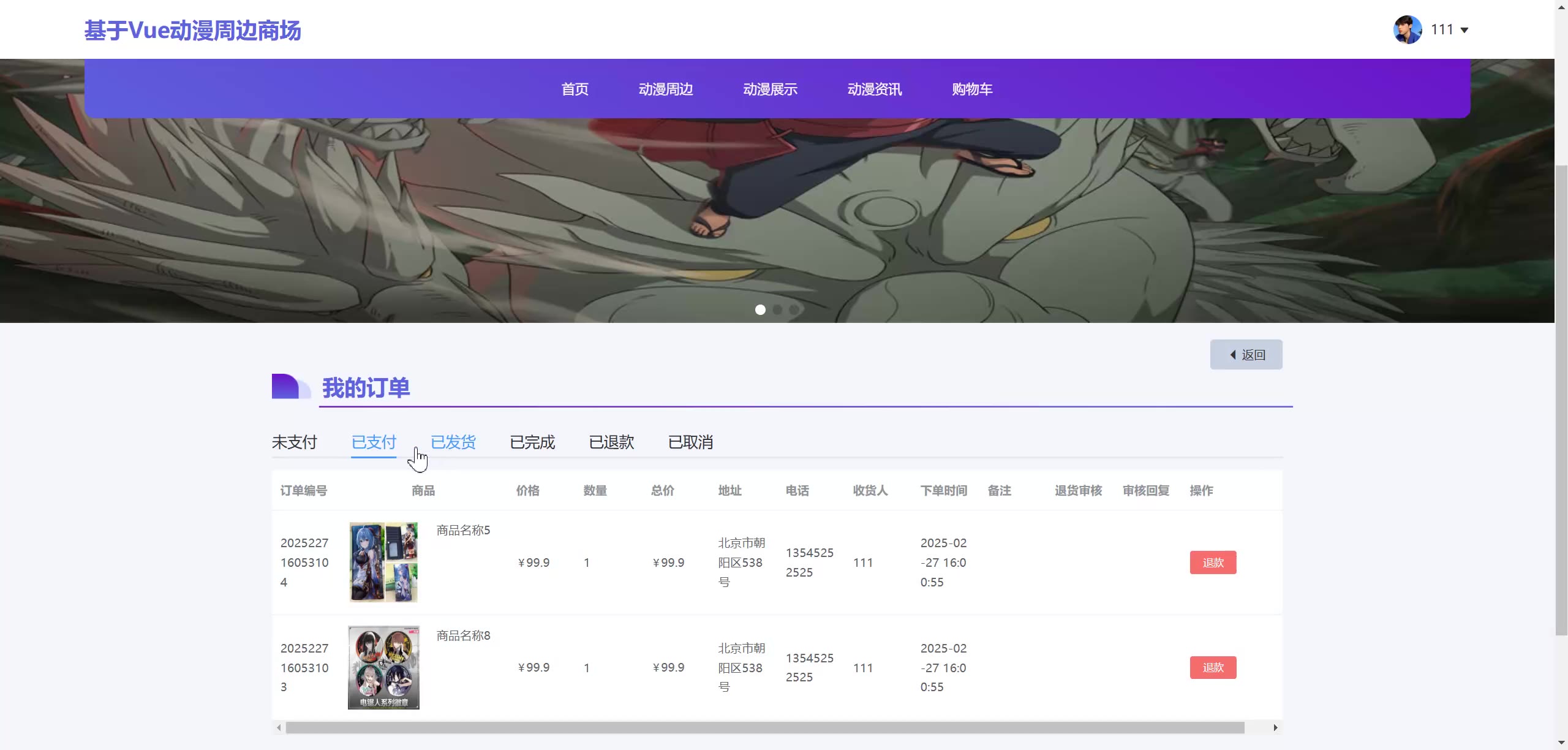Open the 商品名称8 product thumbnail
The image size is (1568, 750).
(383, 667)
